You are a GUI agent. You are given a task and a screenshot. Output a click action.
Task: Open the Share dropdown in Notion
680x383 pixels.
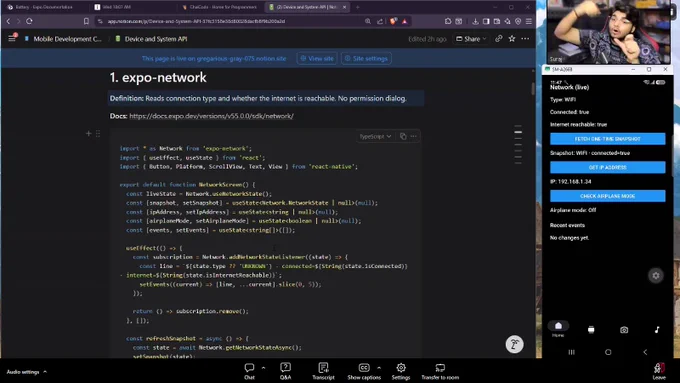(471, 39)
